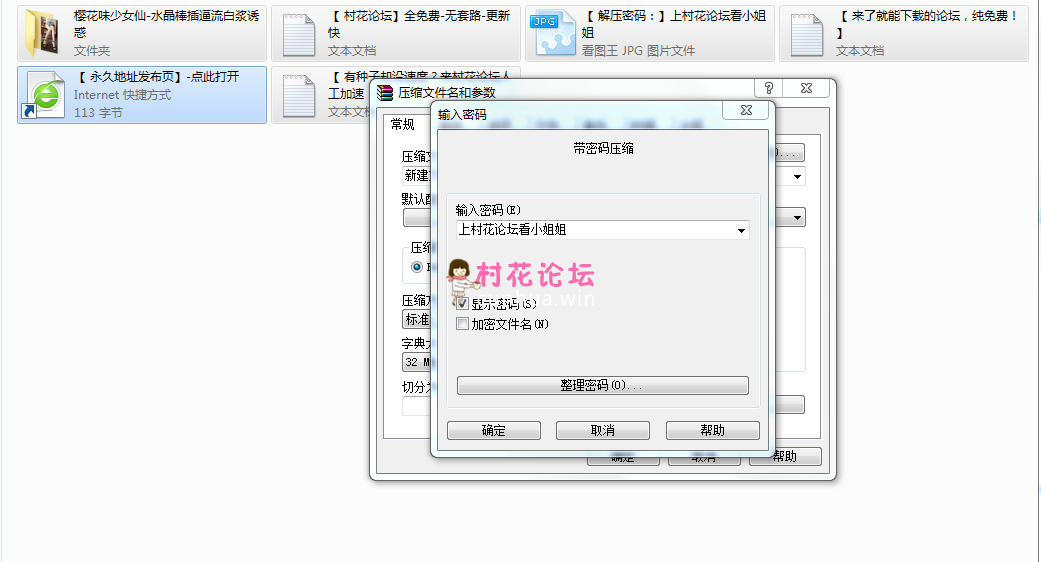Select the radio button under 压缩 group

click(x=417, y=267)
